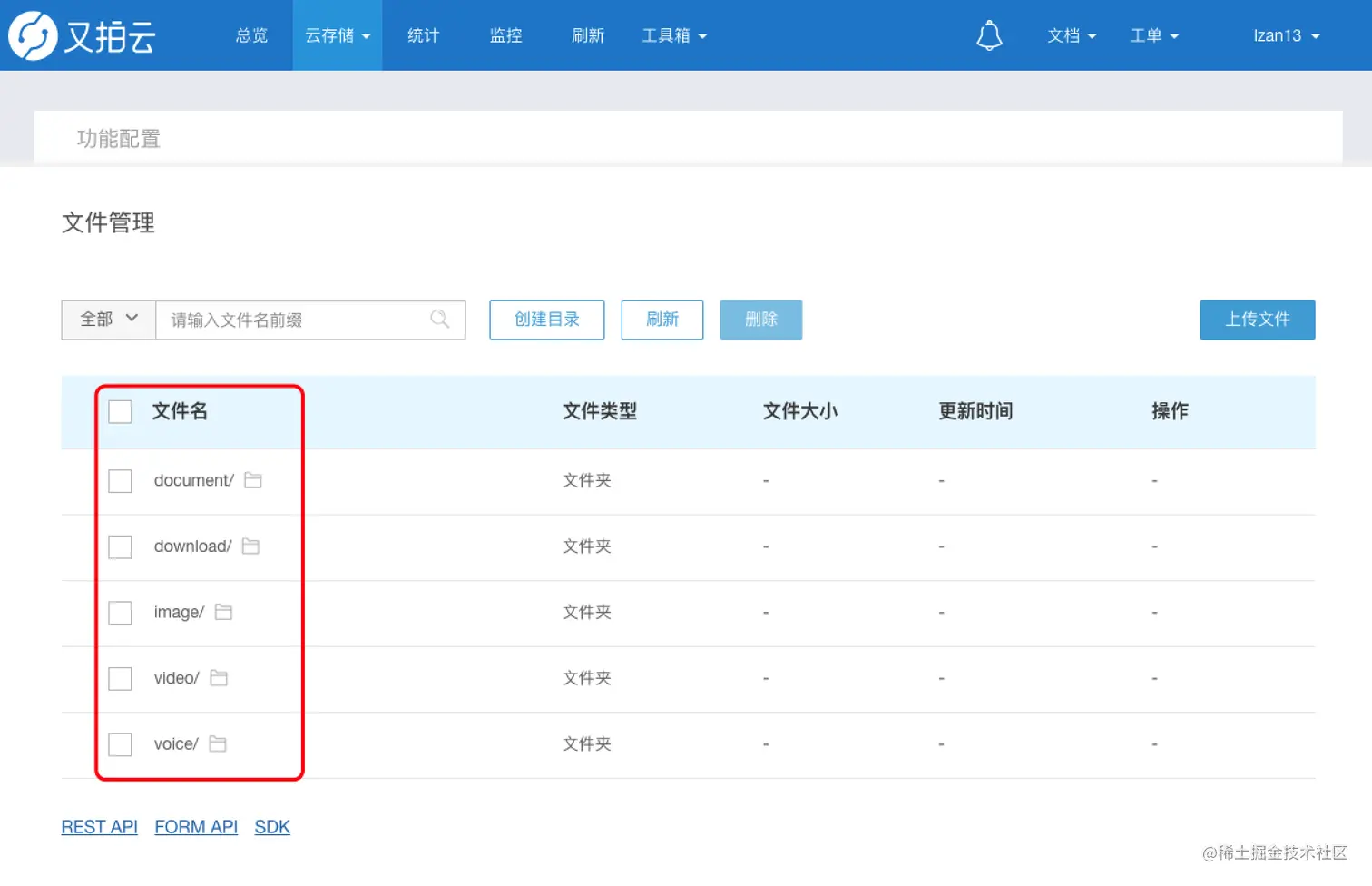The width and height of the screenshot is (1372, 886).
Task: Check the download/ row checkbox
Action: (120, 546)
